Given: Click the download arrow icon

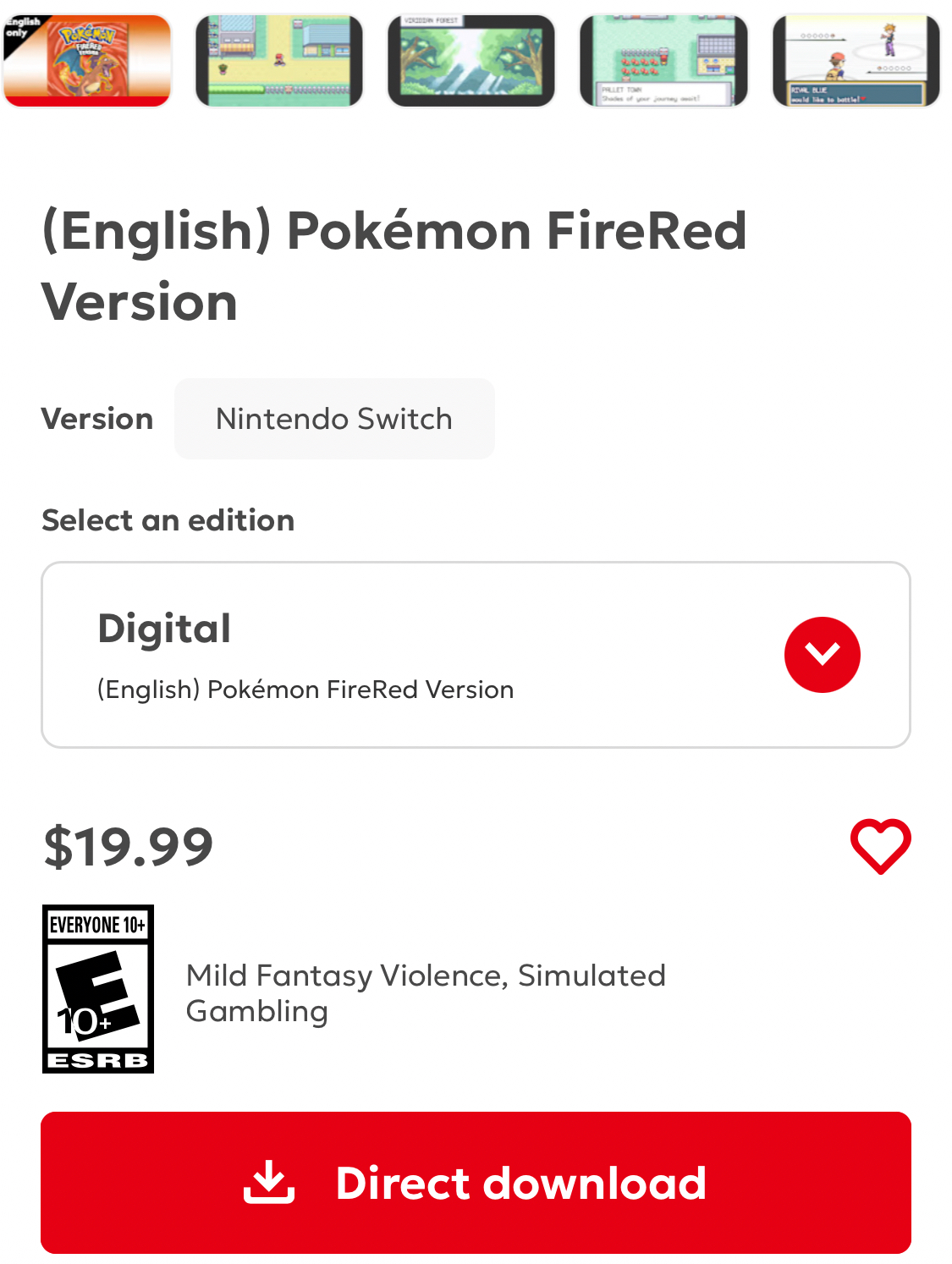Looking at the screenshot, I should 269,1182.
